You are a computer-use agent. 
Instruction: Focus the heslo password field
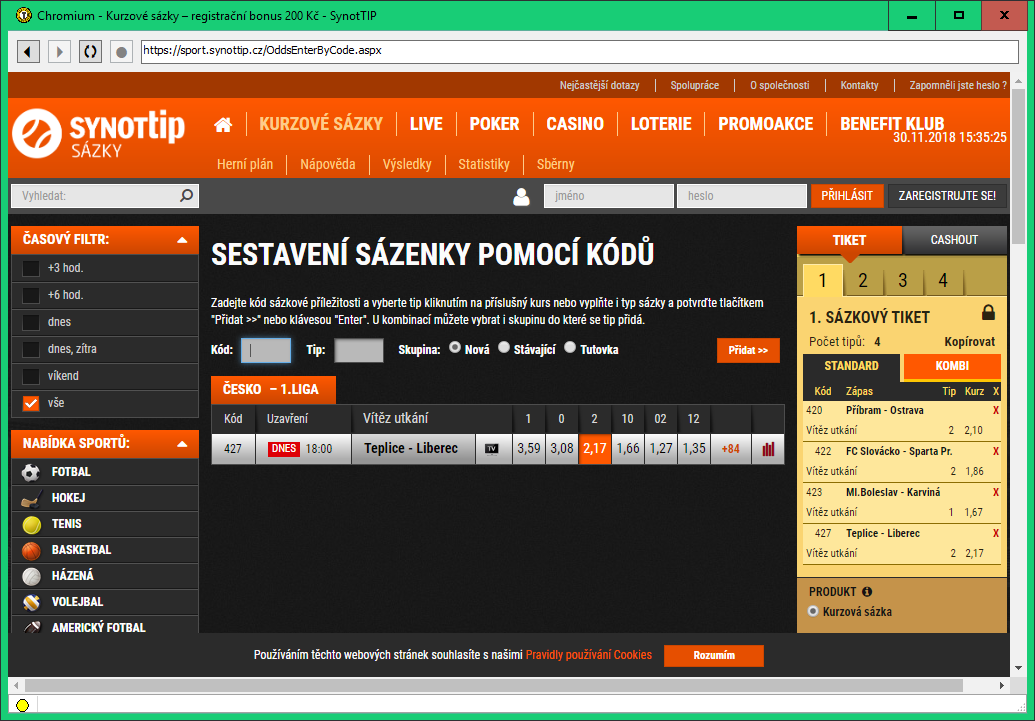click(742, 196)
